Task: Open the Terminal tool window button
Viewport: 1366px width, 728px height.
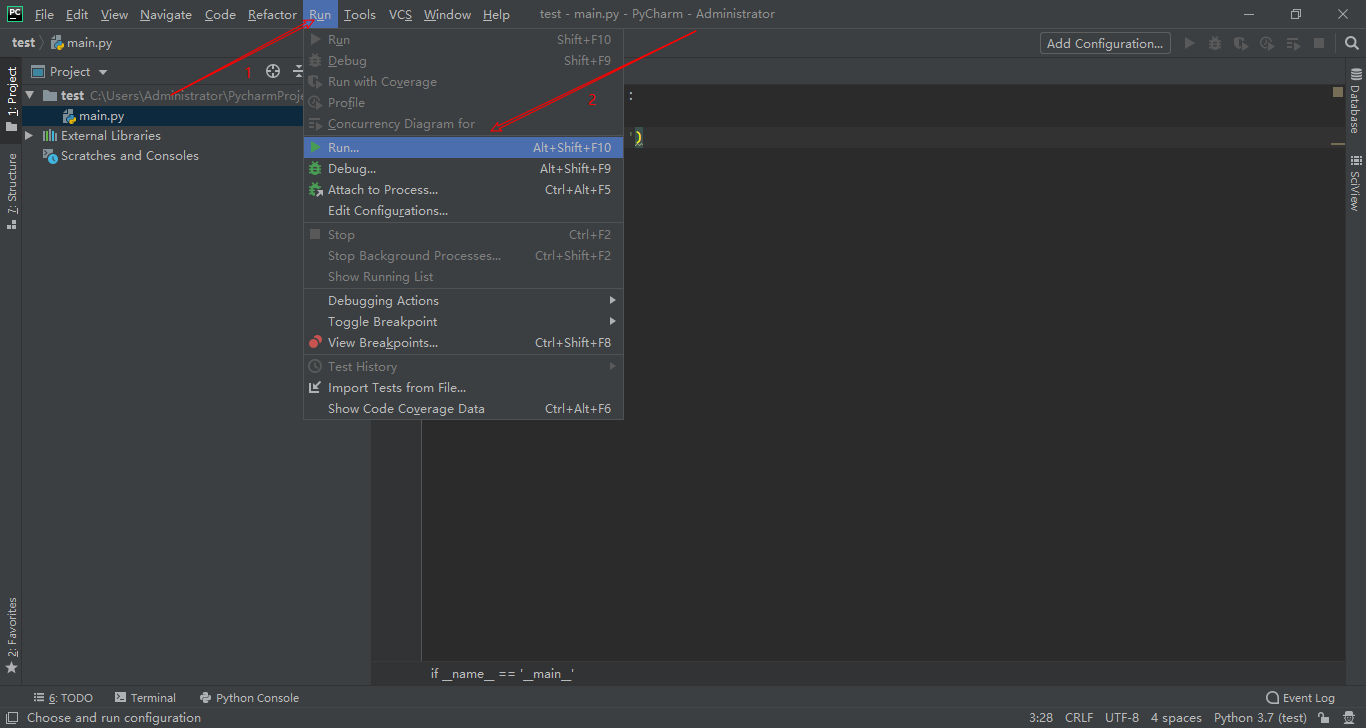Action: coord(145,698)
